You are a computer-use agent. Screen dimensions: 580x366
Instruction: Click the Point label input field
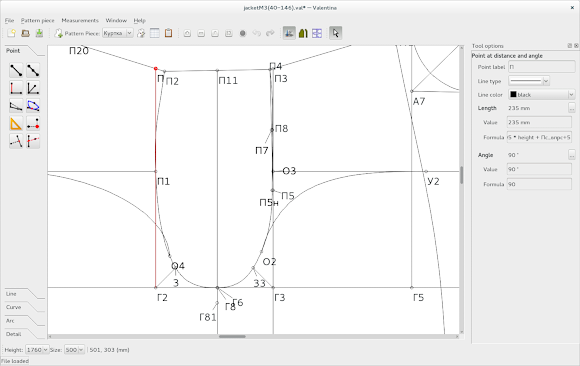[542, 67]
